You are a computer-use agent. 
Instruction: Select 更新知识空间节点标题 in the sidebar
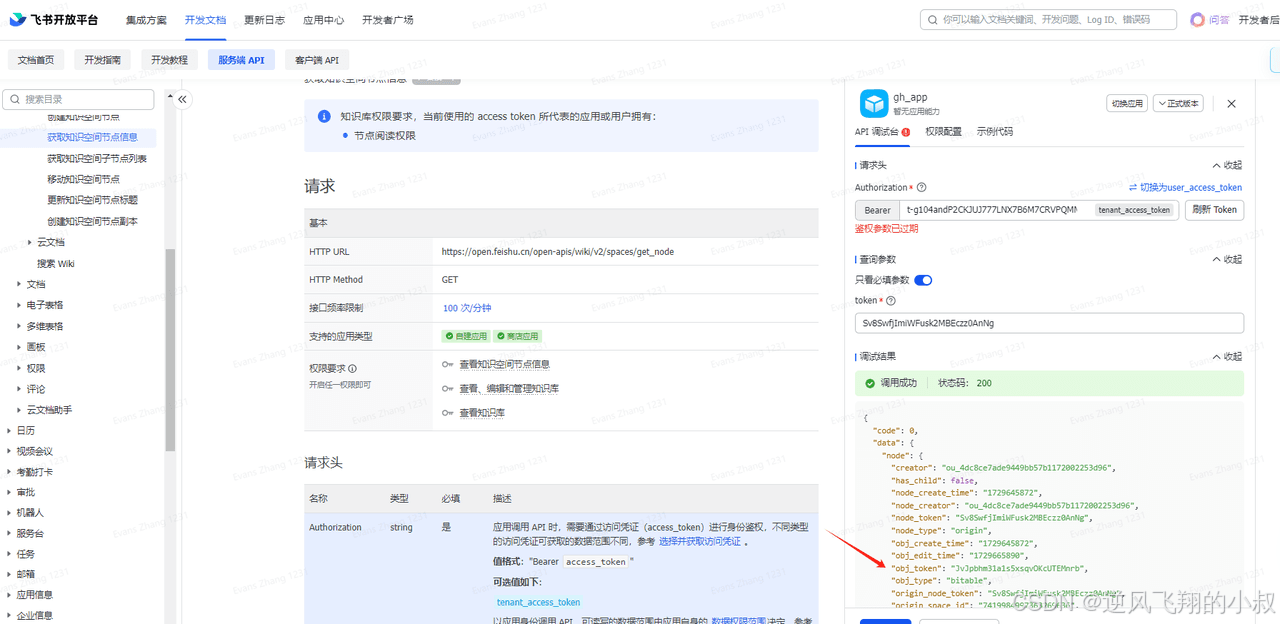click(x=92, y=200)
